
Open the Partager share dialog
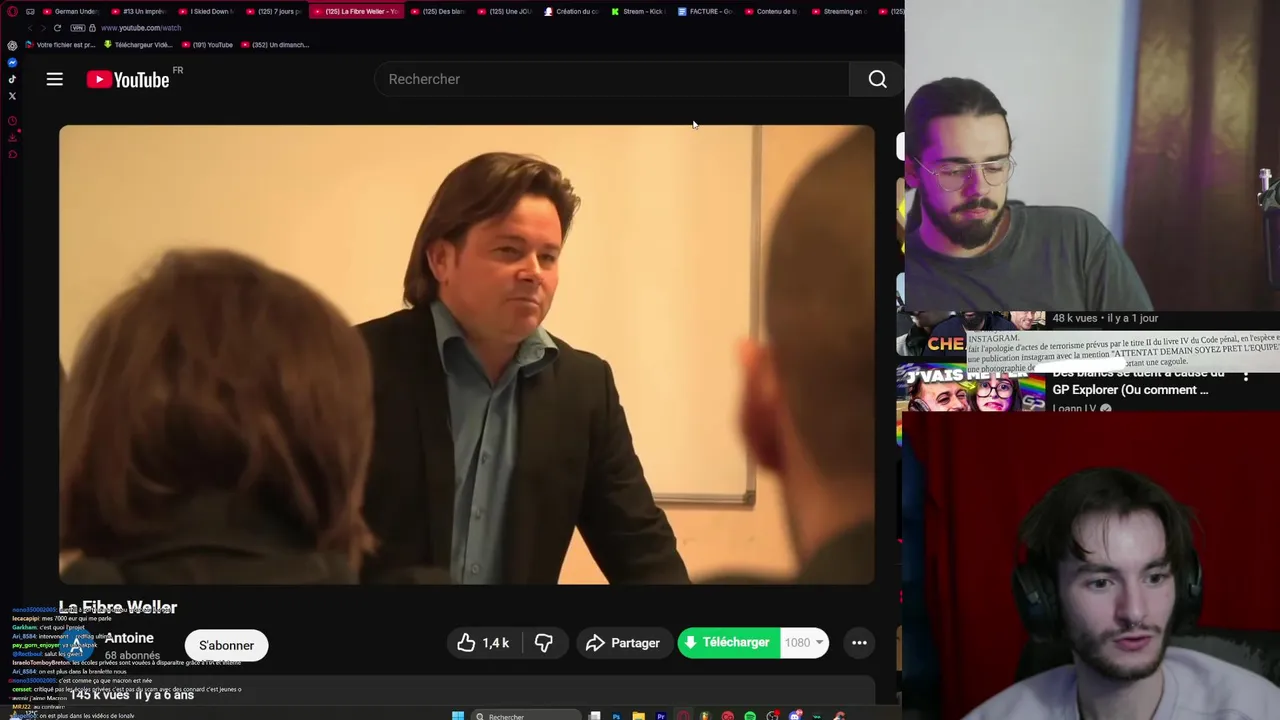pyautogui.click(x=623, y=643)
